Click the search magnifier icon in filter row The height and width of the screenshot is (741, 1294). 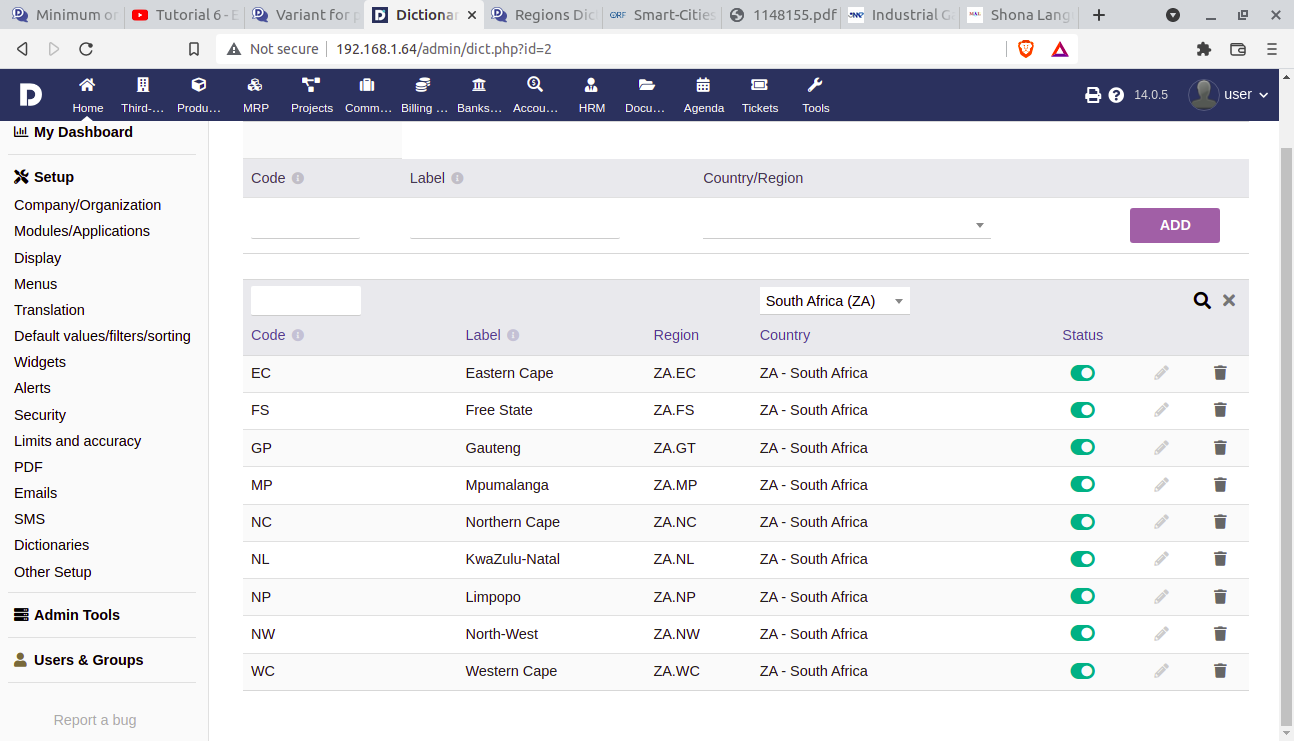(x=1202, y=300)
